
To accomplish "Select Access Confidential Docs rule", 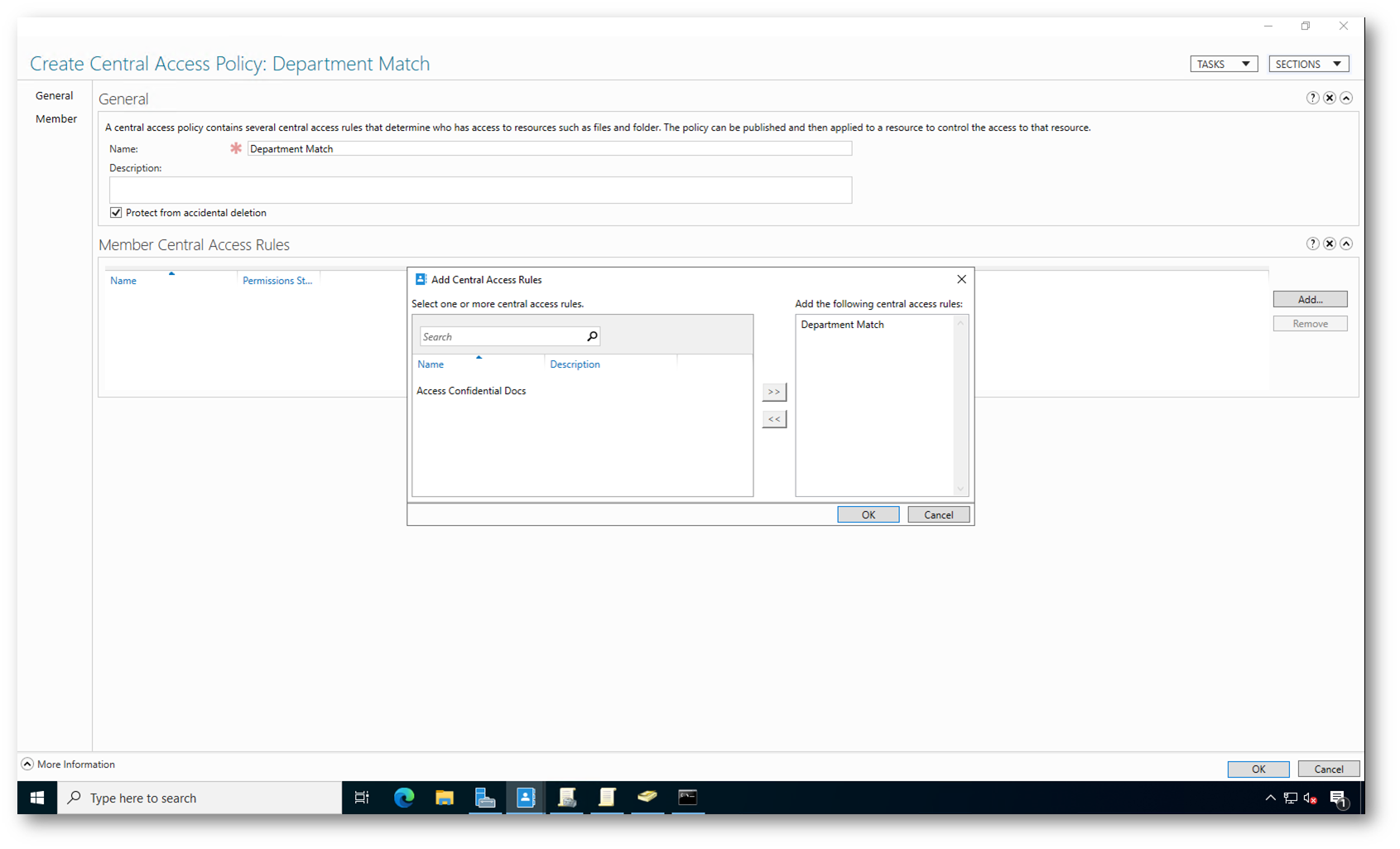I will coord(471,391).
